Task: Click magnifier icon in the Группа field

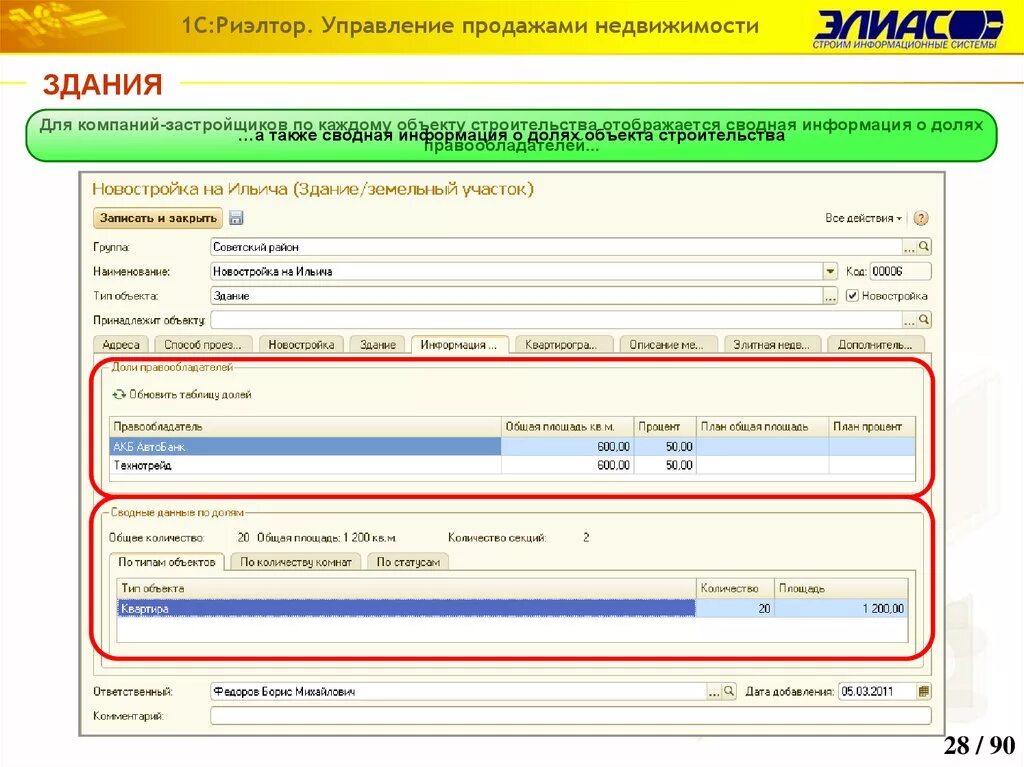Action: [924, 247]
